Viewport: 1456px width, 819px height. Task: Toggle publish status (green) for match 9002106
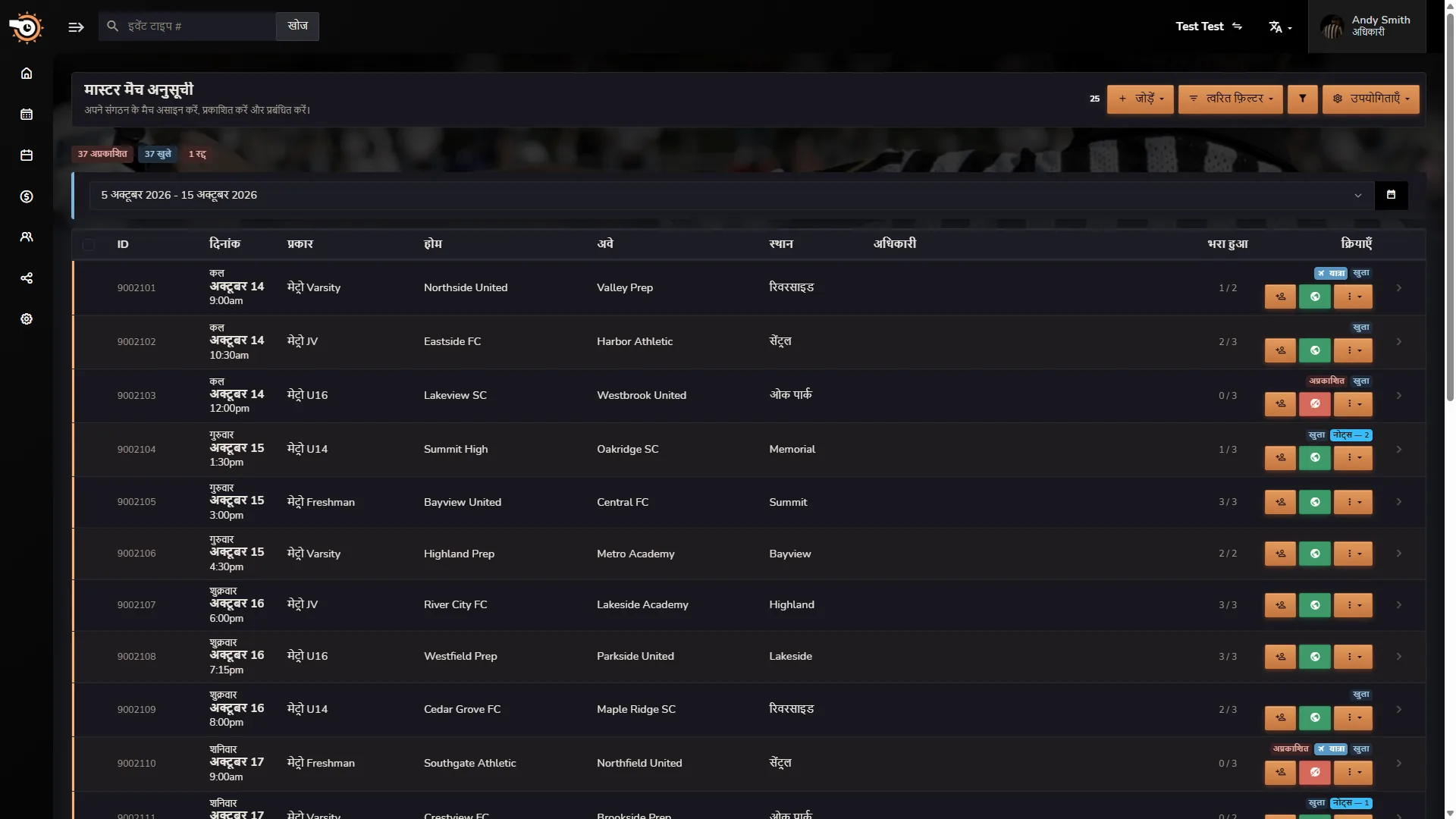pos(1315,554)
